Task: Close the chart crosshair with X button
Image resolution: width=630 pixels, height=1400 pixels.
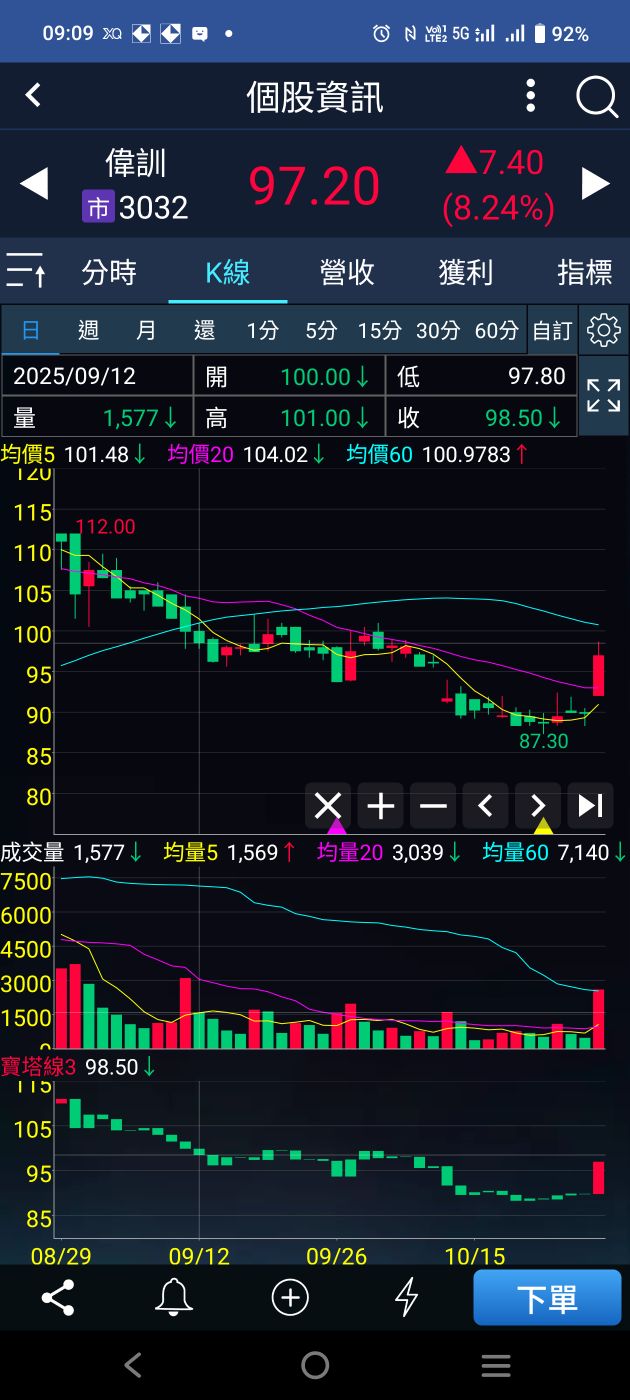Action: coord(328,805)
